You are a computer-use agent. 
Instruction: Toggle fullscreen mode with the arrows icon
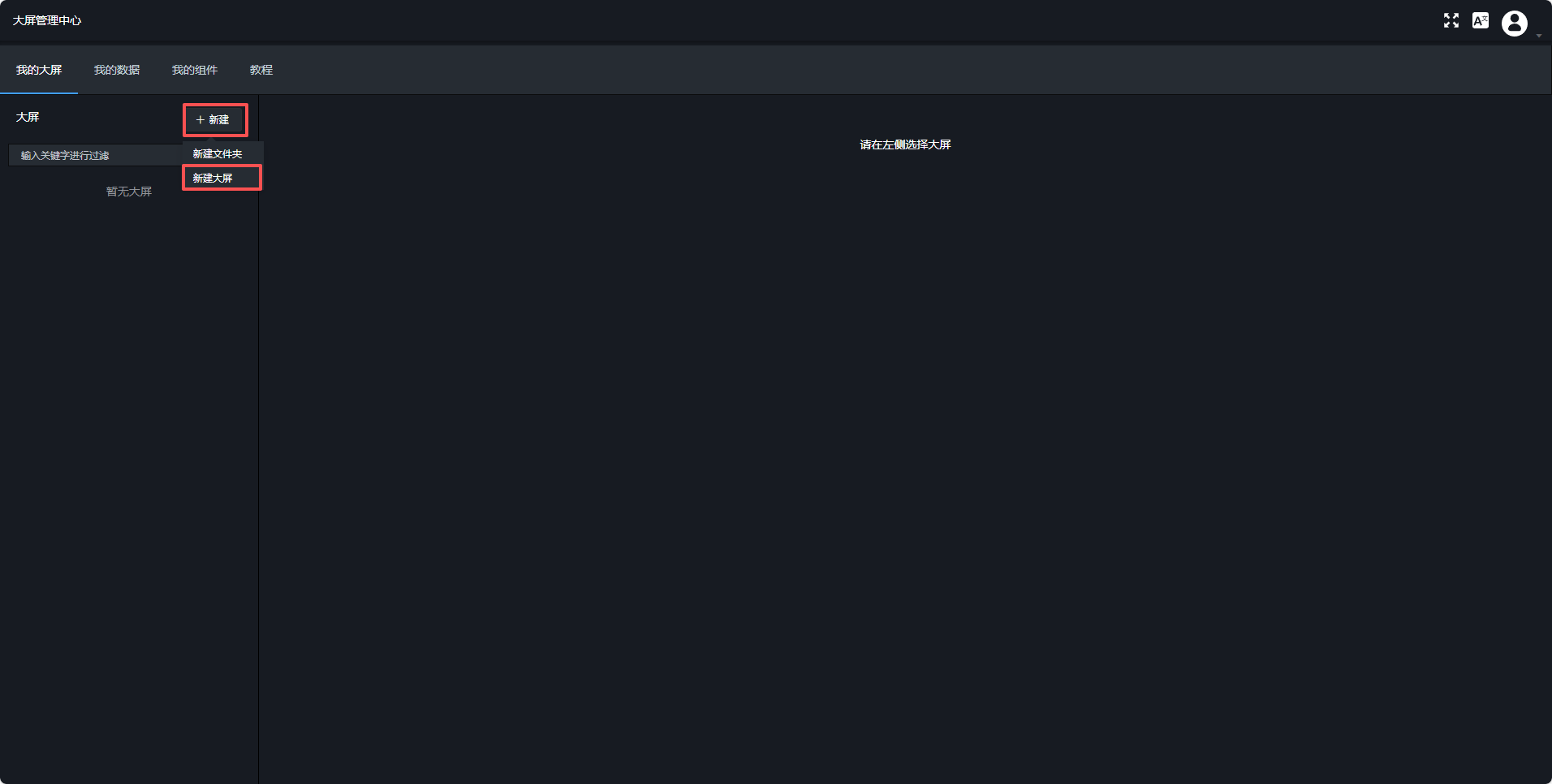(x=1451, y=20)
